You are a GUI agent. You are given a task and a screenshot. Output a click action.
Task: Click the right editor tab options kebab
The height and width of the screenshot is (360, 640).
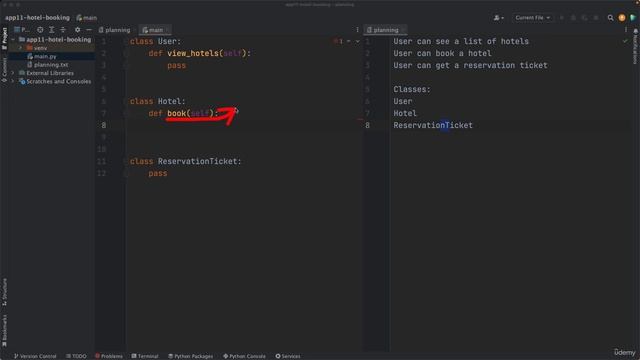pyautogui.click(x=626, y=30)
